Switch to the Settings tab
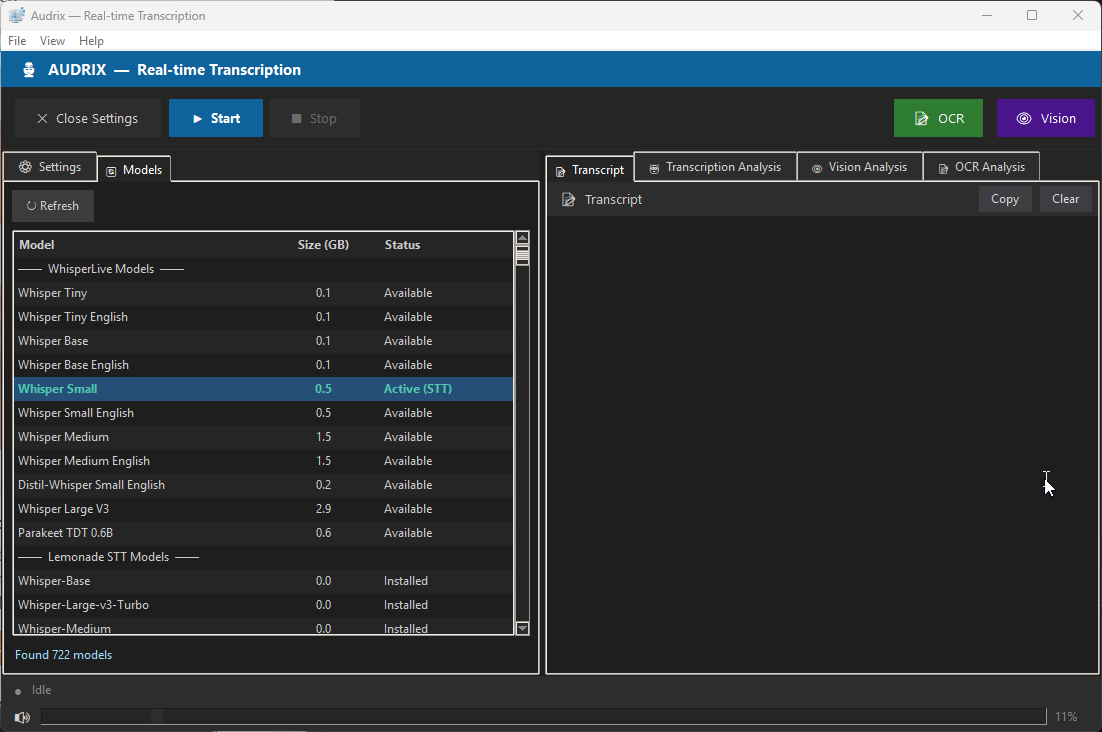This screenshot has height=732, width=1102. [50, 167]
